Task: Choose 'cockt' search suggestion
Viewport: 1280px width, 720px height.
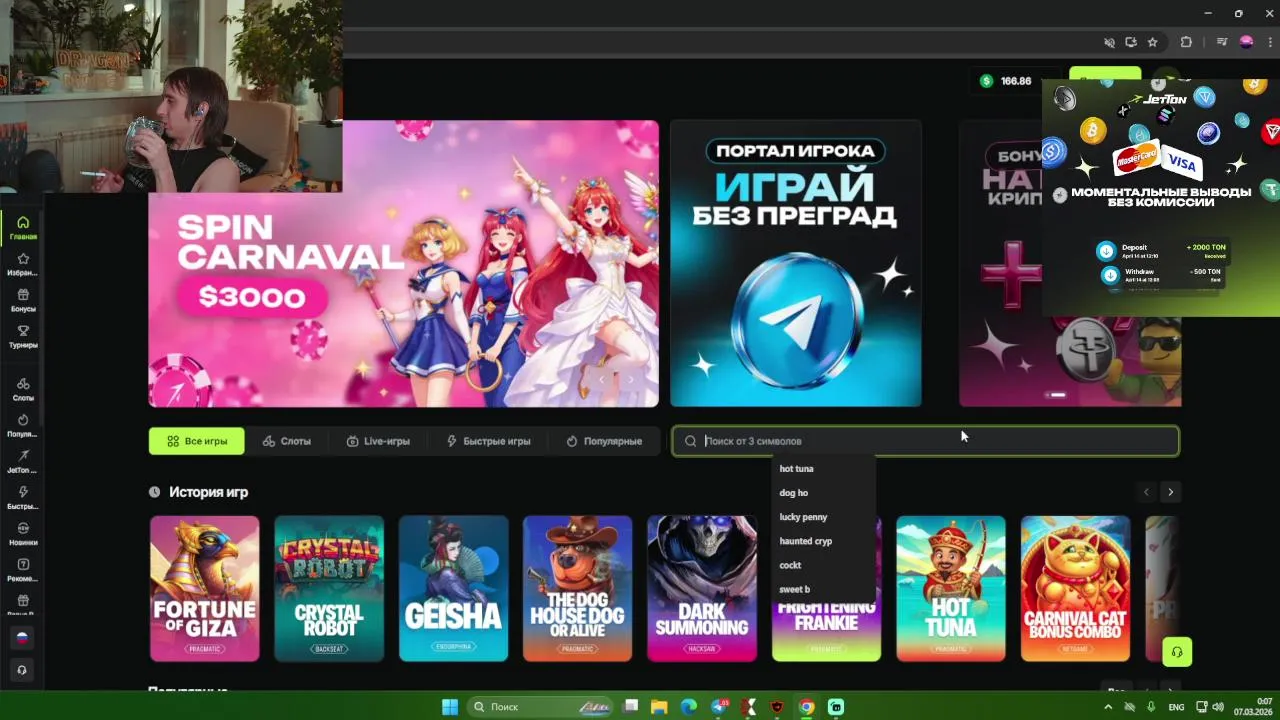Action: 790,565
